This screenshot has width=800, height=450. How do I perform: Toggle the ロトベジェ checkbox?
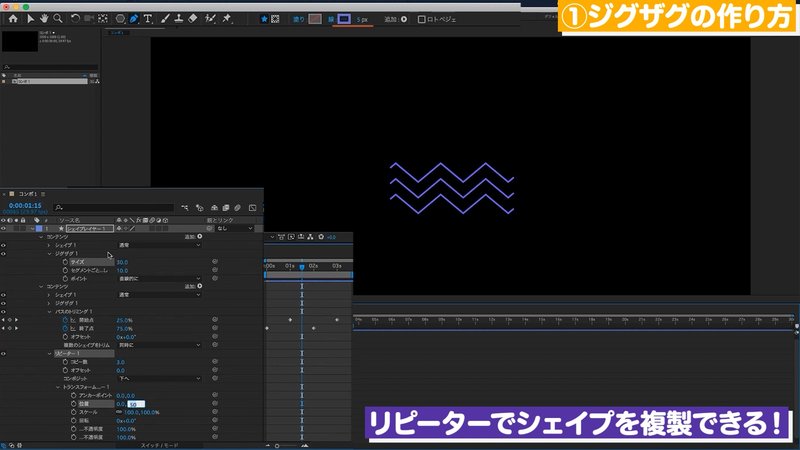coord(421,19)
